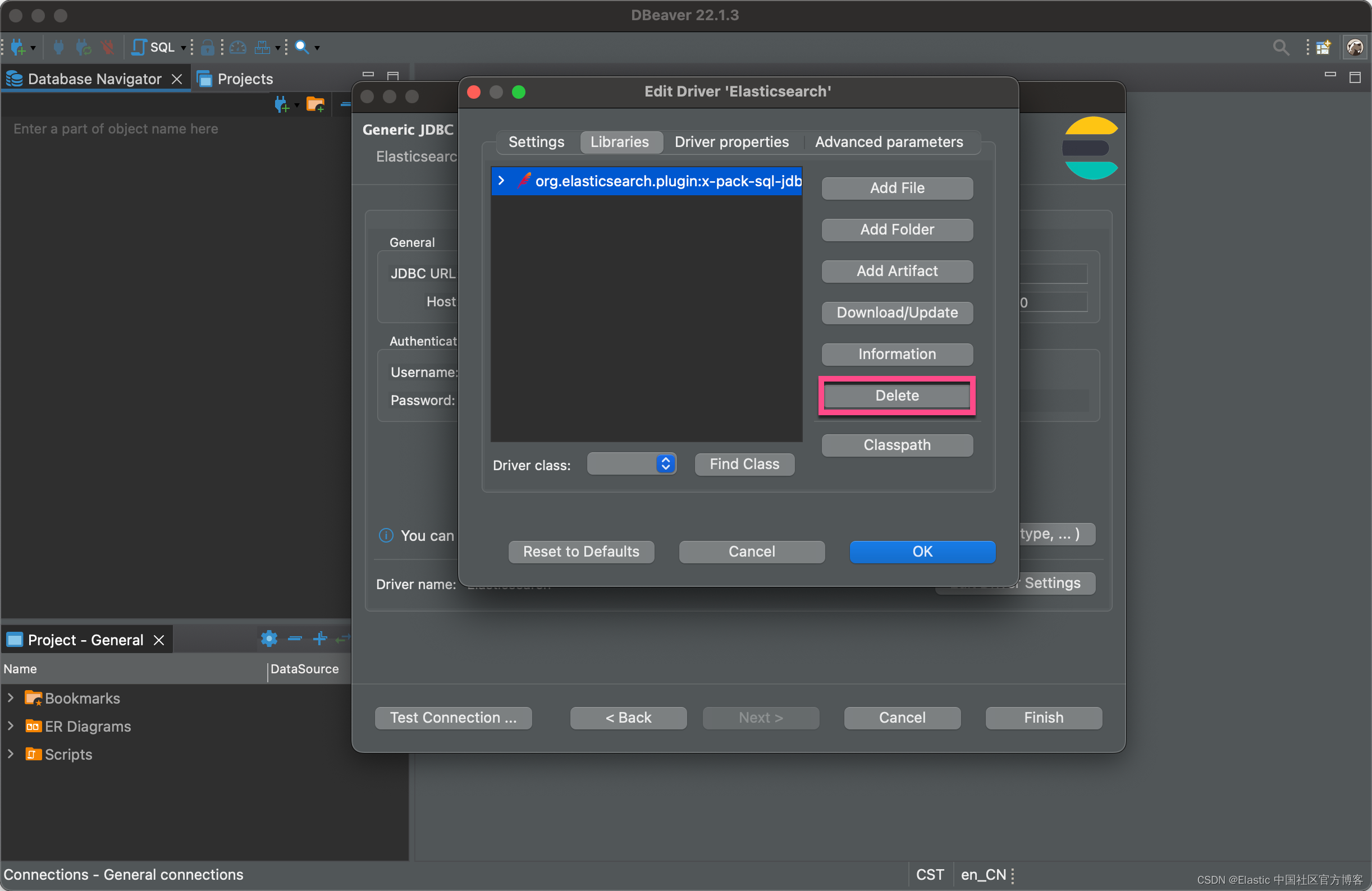Create a new connection folder
1372x891 pixels.
tap(315, 104)
